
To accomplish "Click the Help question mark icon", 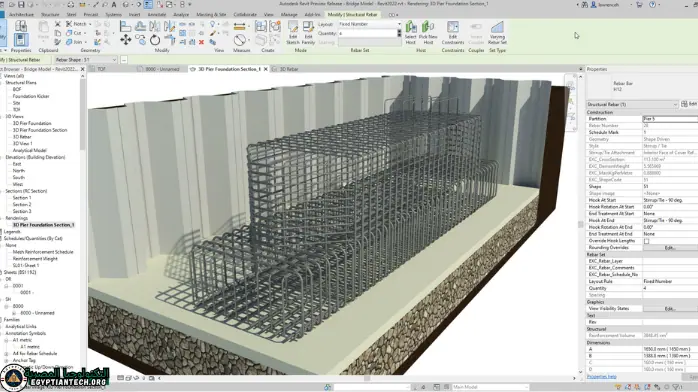I will (653, 4).
